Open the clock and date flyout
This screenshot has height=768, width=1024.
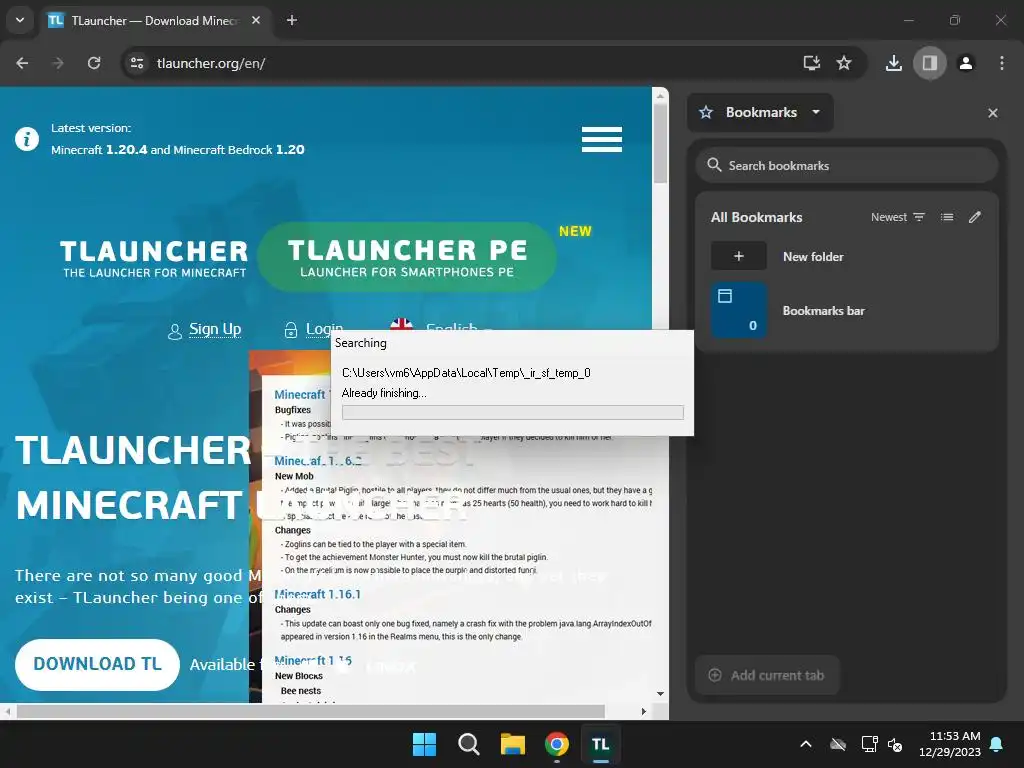coord(950,744)
